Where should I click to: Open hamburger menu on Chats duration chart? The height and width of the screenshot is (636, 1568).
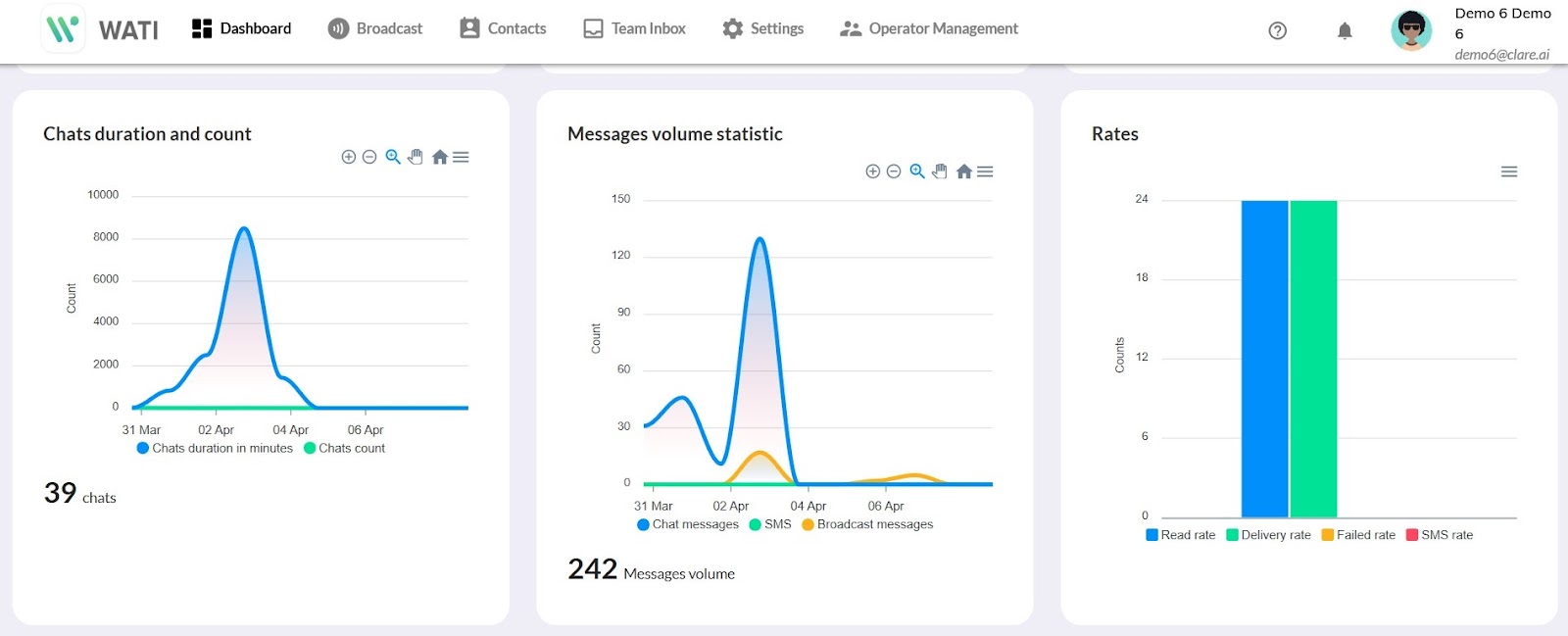coord(461,157)
